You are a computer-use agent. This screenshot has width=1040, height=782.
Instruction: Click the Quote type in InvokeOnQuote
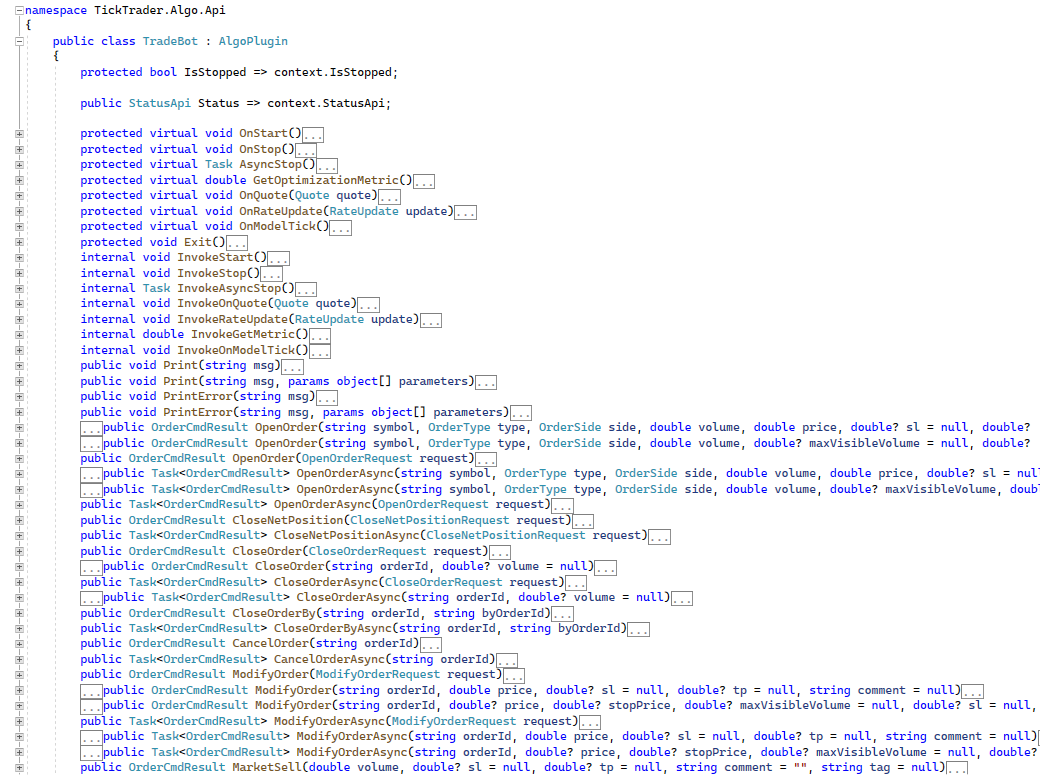click(x=291, y=304)
